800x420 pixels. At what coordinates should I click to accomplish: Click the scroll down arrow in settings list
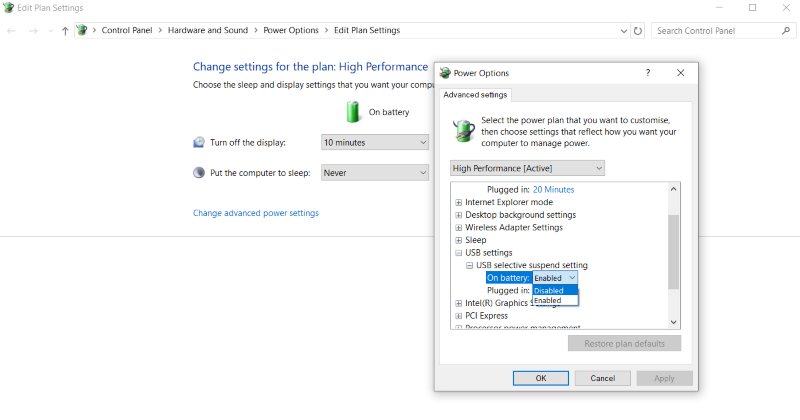coord(673,322)
